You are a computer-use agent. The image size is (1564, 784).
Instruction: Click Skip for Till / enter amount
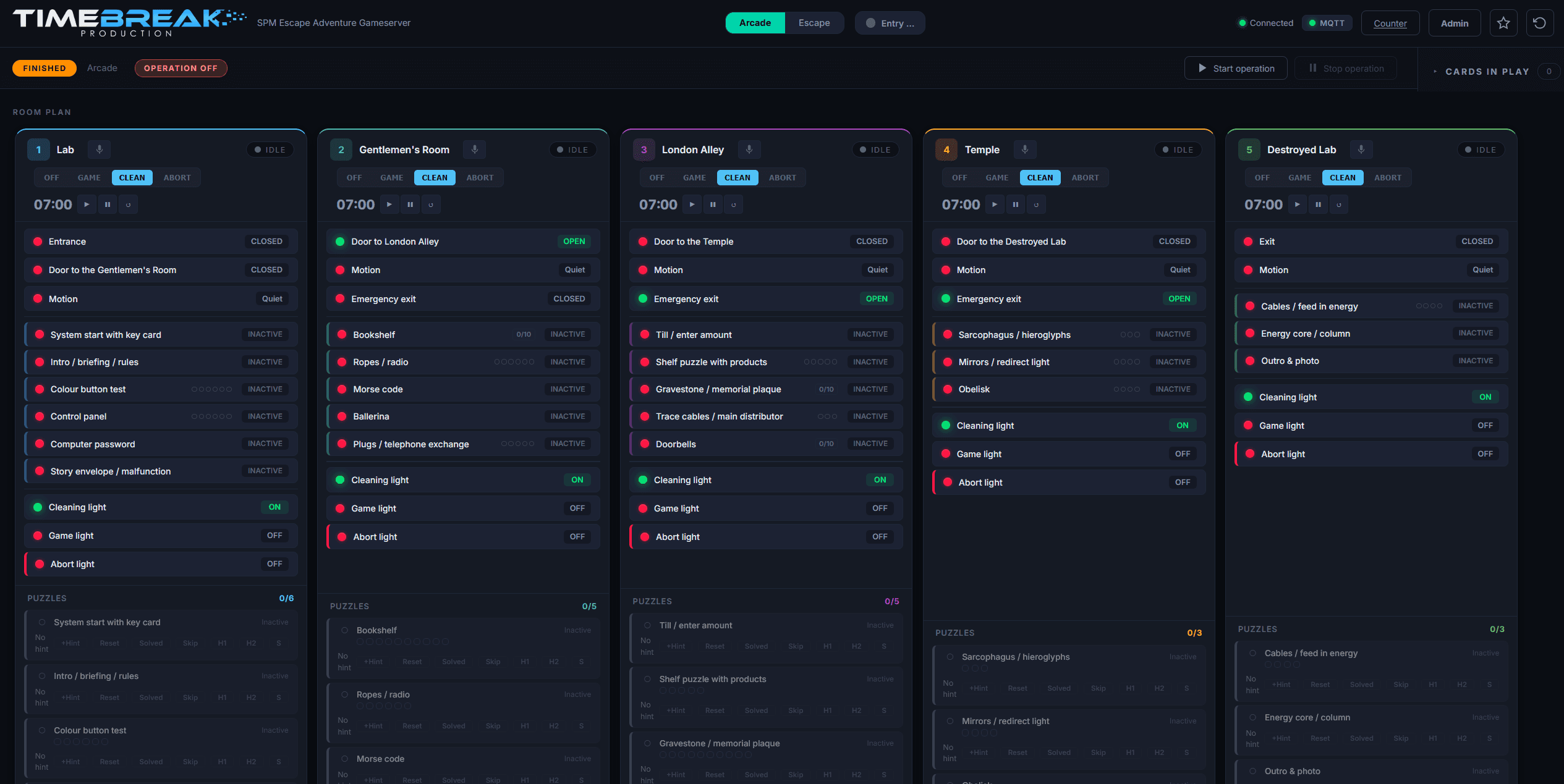coord(796,646)
